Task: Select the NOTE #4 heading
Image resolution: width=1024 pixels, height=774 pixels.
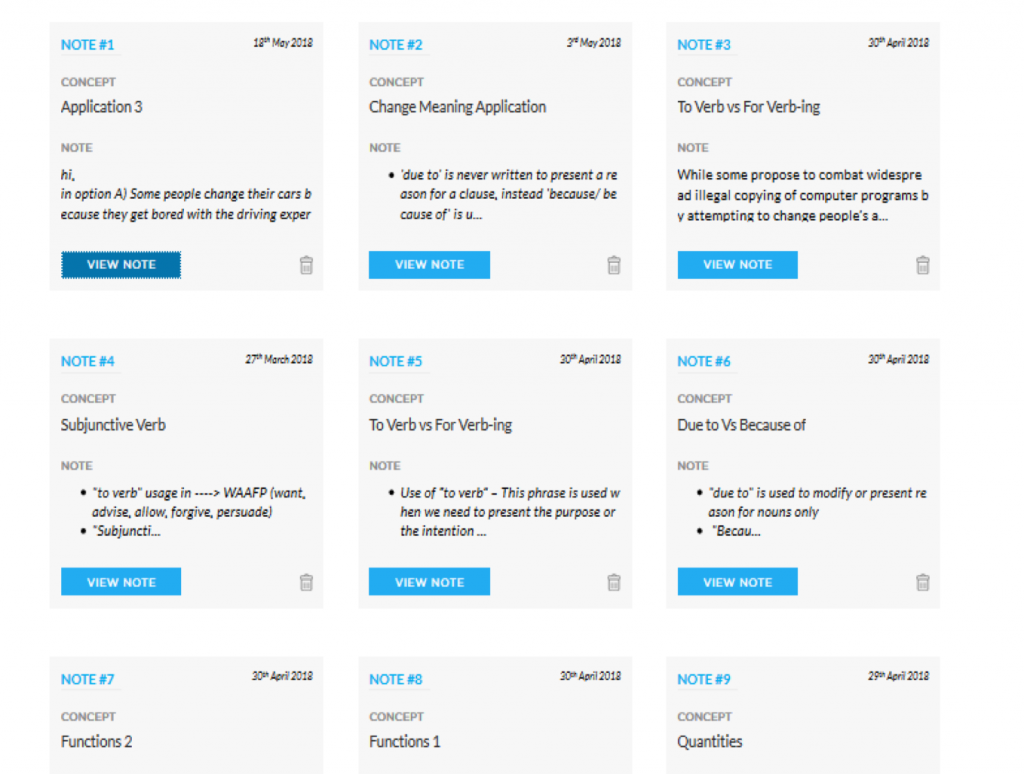Action: coord(88,361)
